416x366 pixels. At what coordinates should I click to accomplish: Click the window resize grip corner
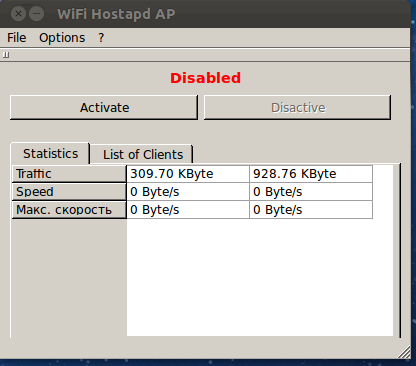404,353
